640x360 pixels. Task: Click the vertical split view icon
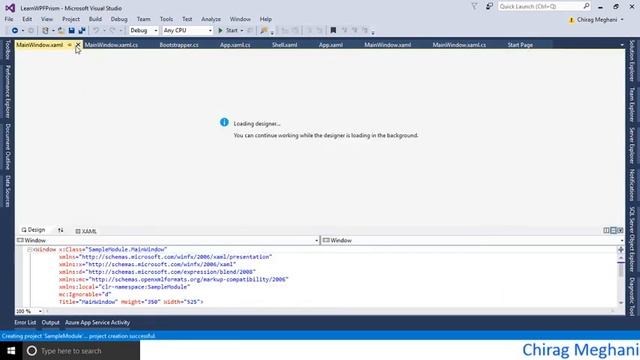(606, 231)
